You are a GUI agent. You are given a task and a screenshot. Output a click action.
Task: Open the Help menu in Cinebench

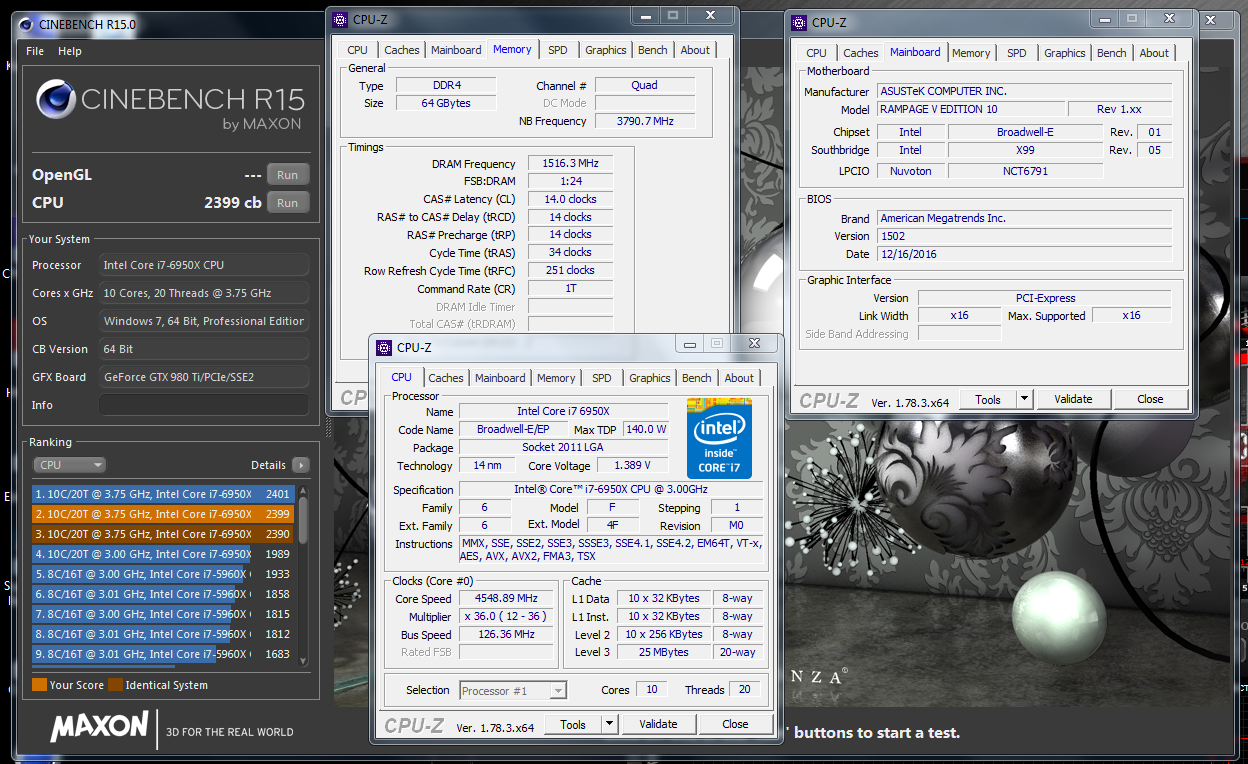click(x=70, y=51)
